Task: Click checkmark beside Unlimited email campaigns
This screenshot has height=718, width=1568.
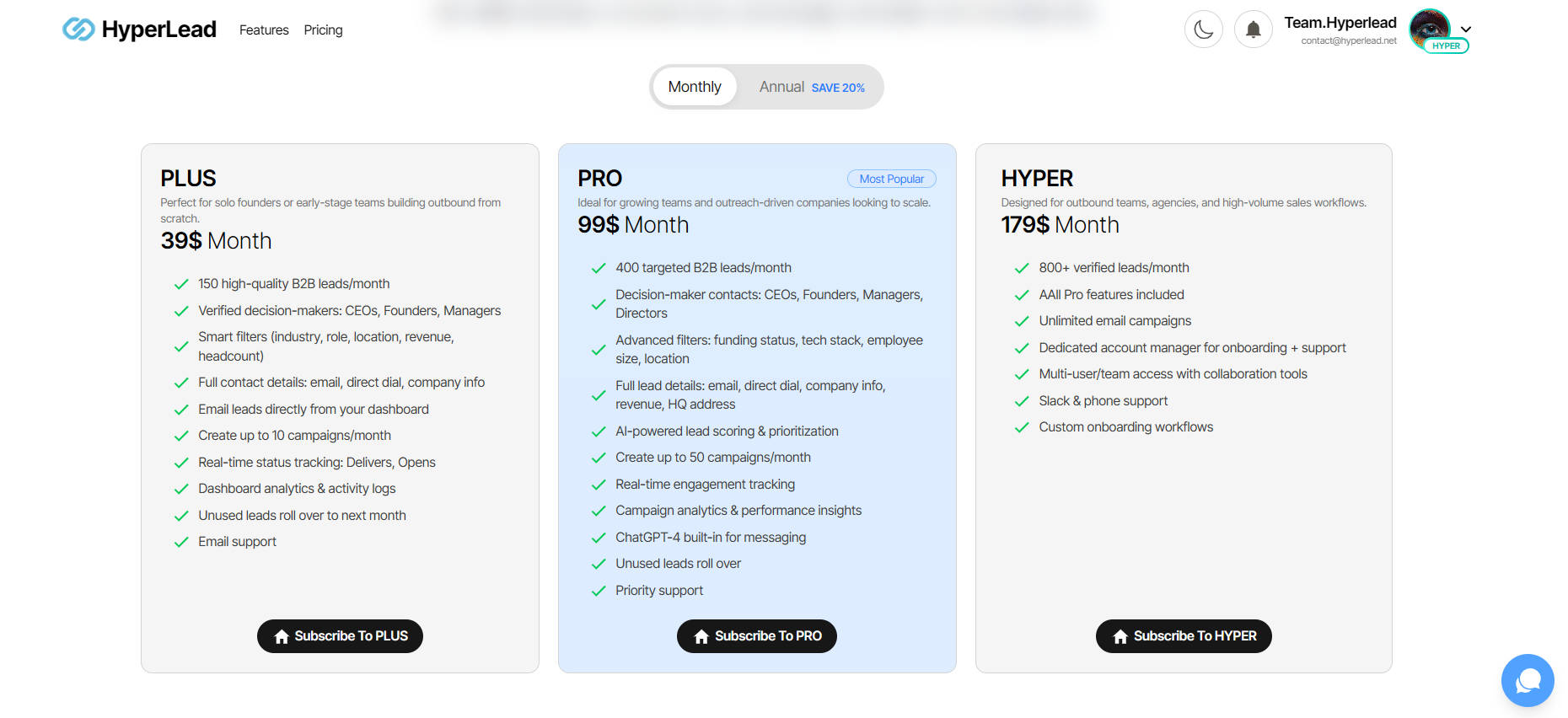Action: tap(1022, 322)
